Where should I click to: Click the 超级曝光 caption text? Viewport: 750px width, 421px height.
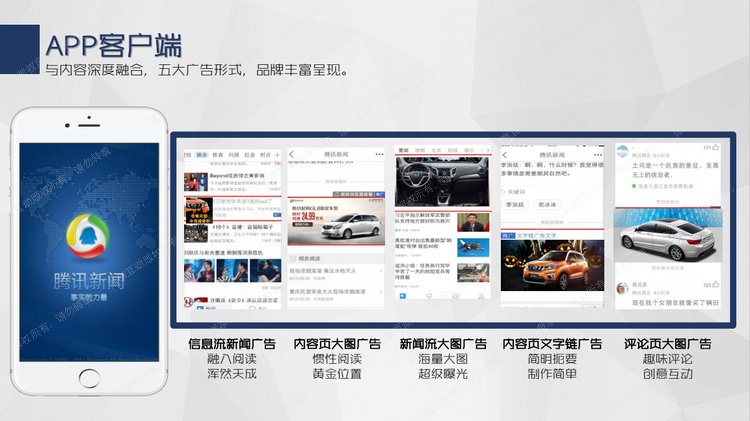tap(443, 374)
